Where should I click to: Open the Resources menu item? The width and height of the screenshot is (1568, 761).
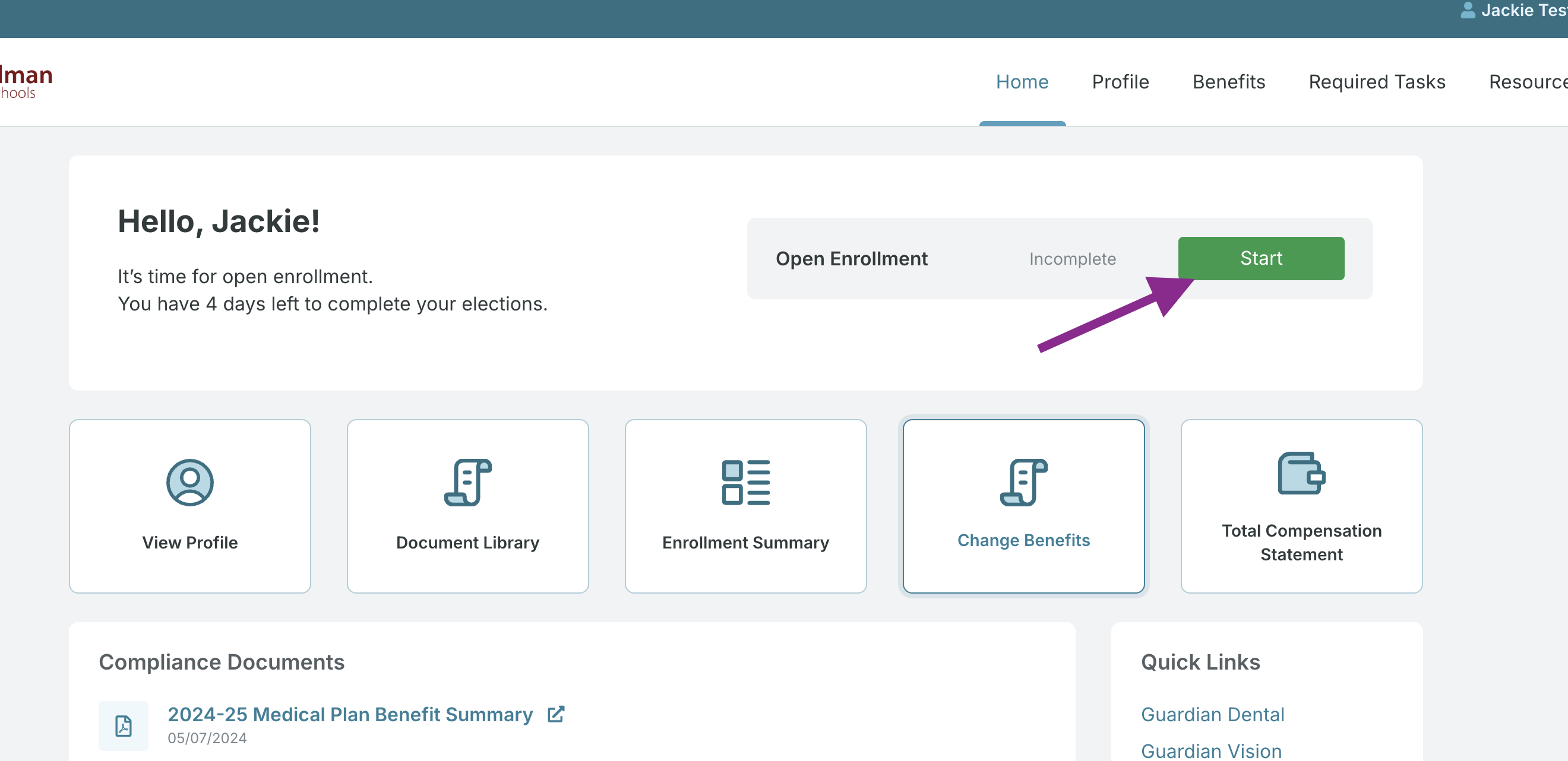[1526, 81]
